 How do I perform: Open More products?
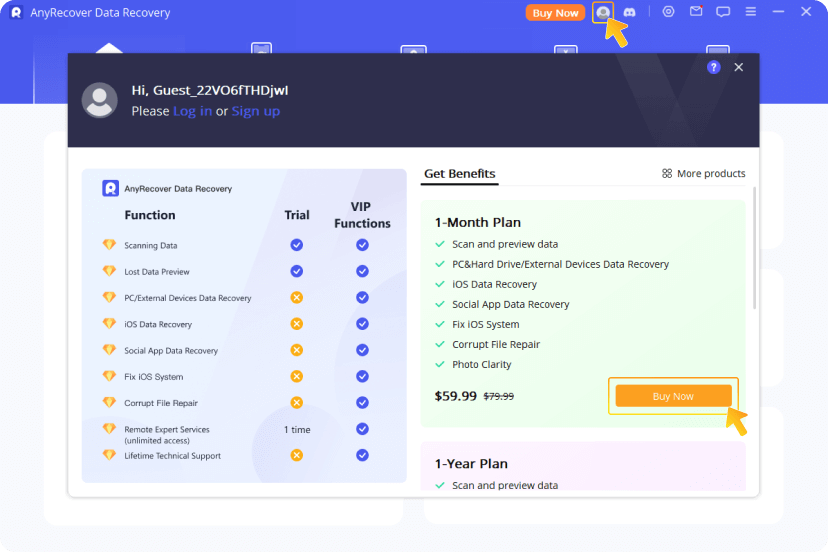[x=704, y=174]
